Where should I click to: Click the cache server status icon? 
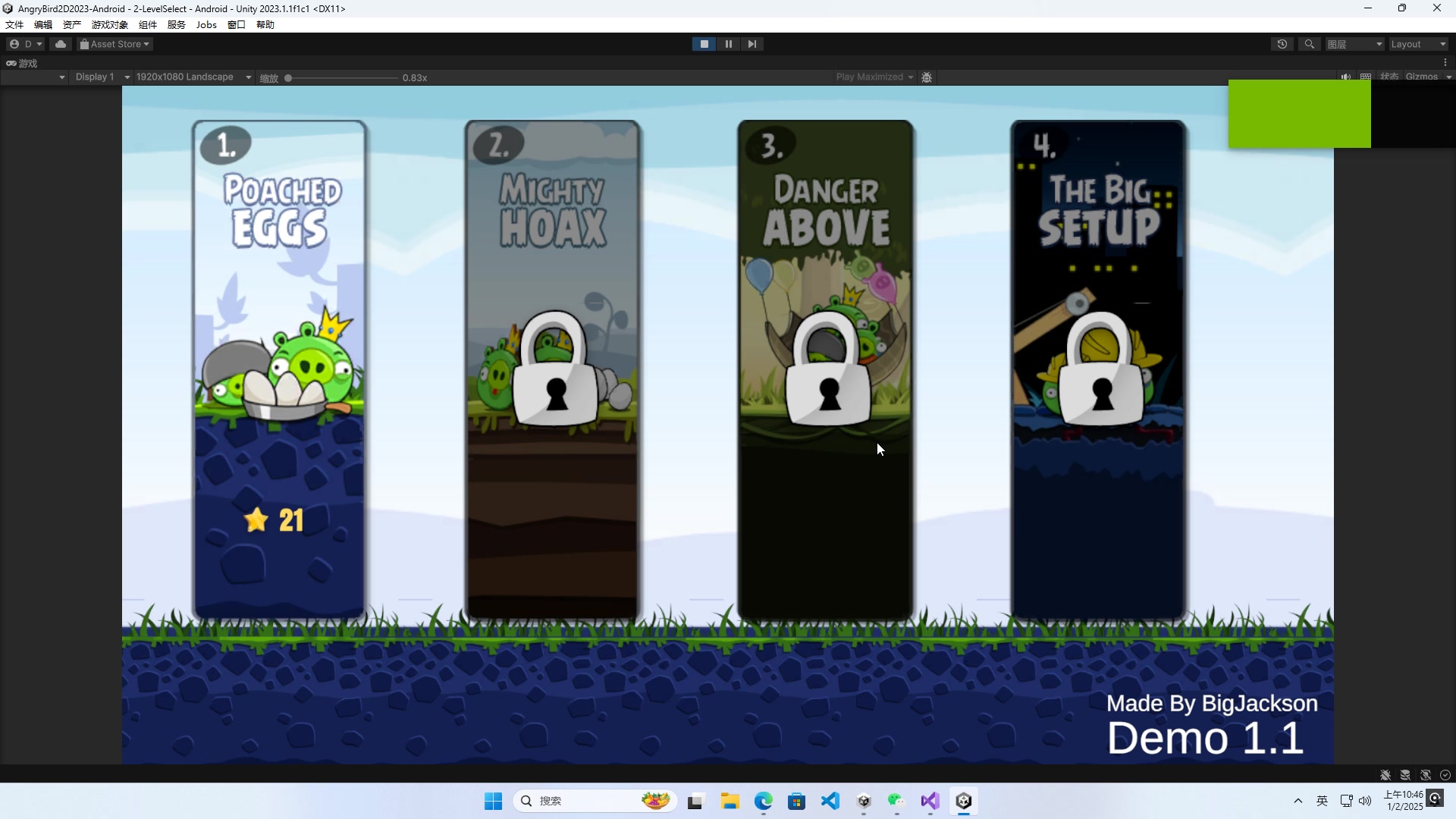point(1405,775)
